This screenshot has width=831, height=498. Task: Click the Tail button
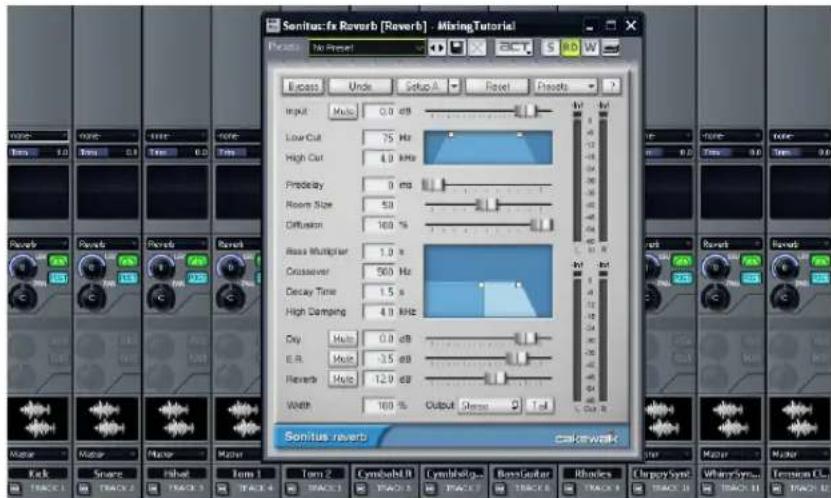tap(540, 406)
